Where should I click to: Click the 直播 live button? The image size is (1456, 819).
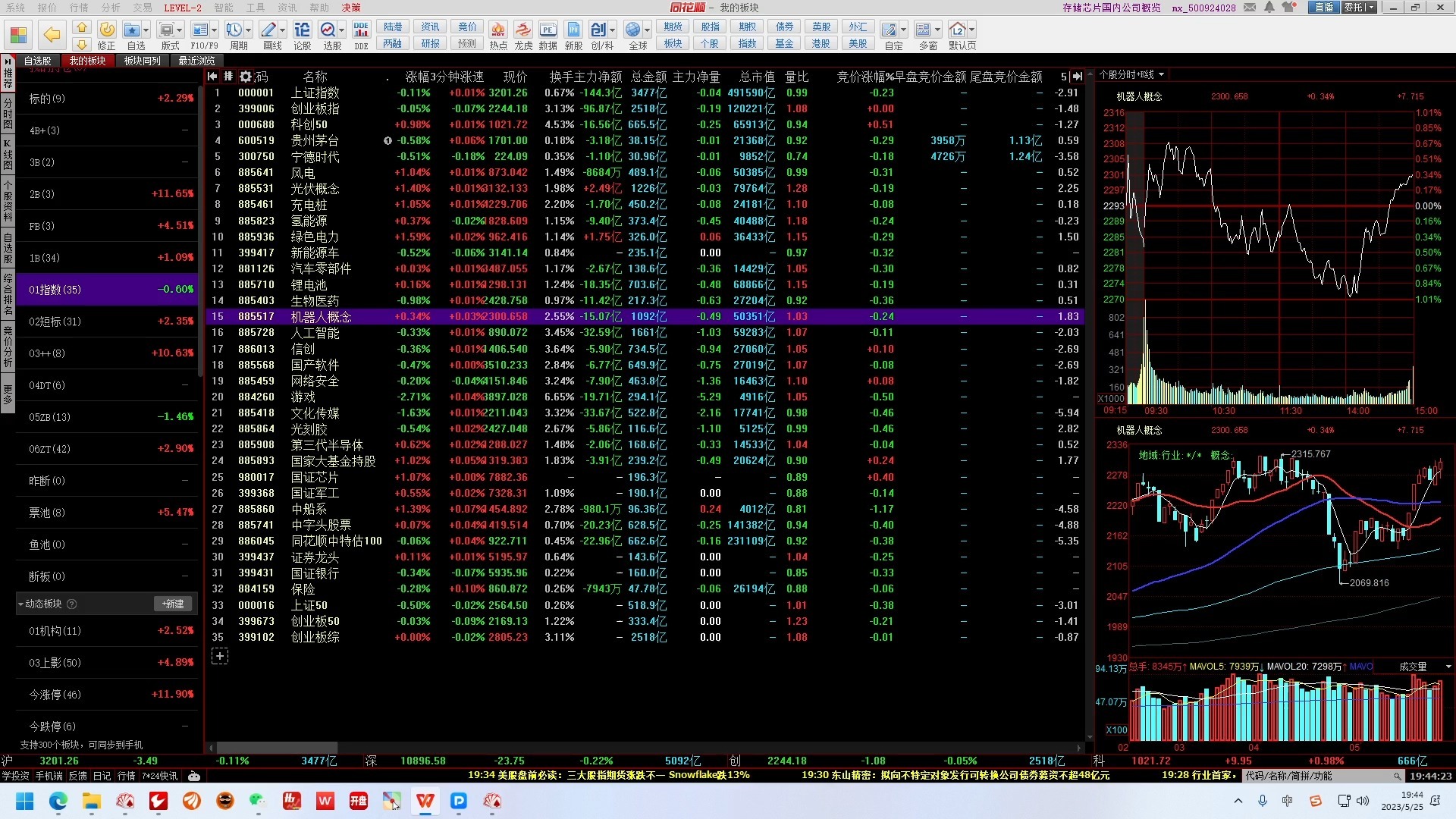point(1323,8)
